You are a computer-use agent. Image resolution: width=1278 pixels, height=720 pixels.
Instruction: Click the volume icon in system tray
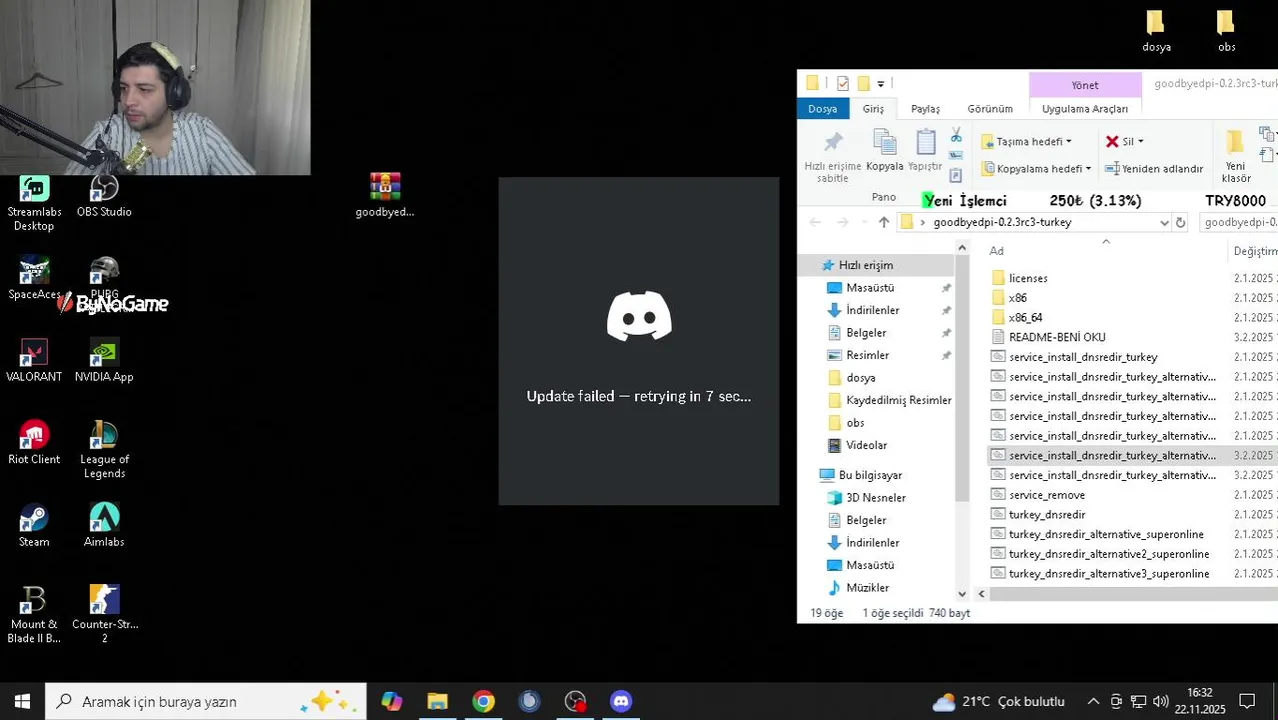(x=1160, y=702)
